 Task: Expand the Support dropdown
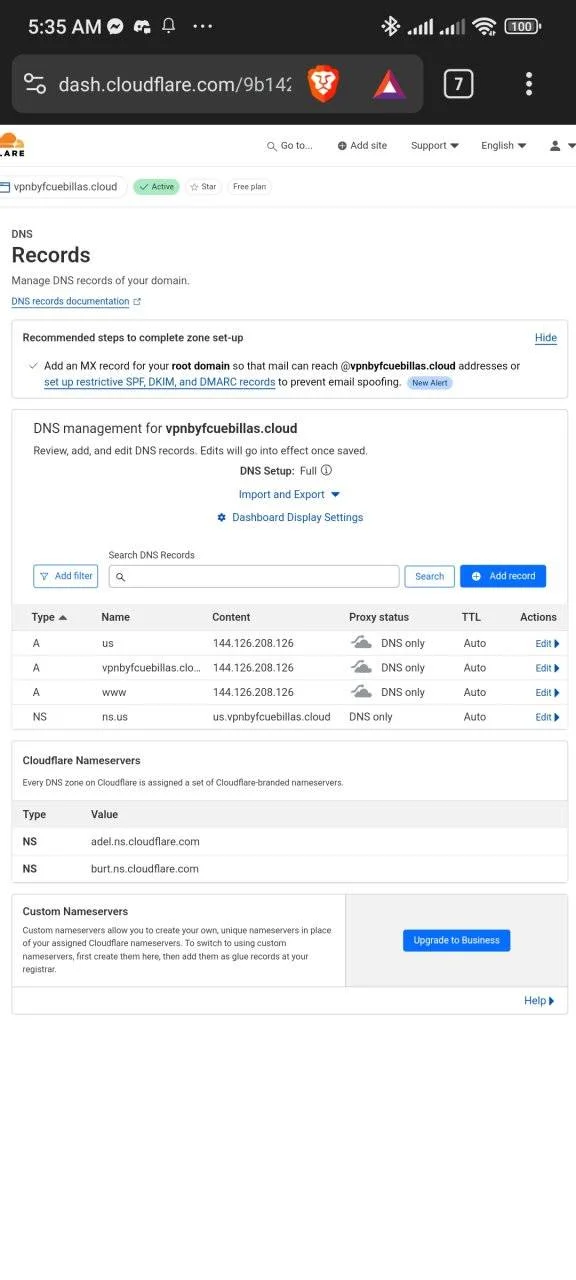point(435,146)
